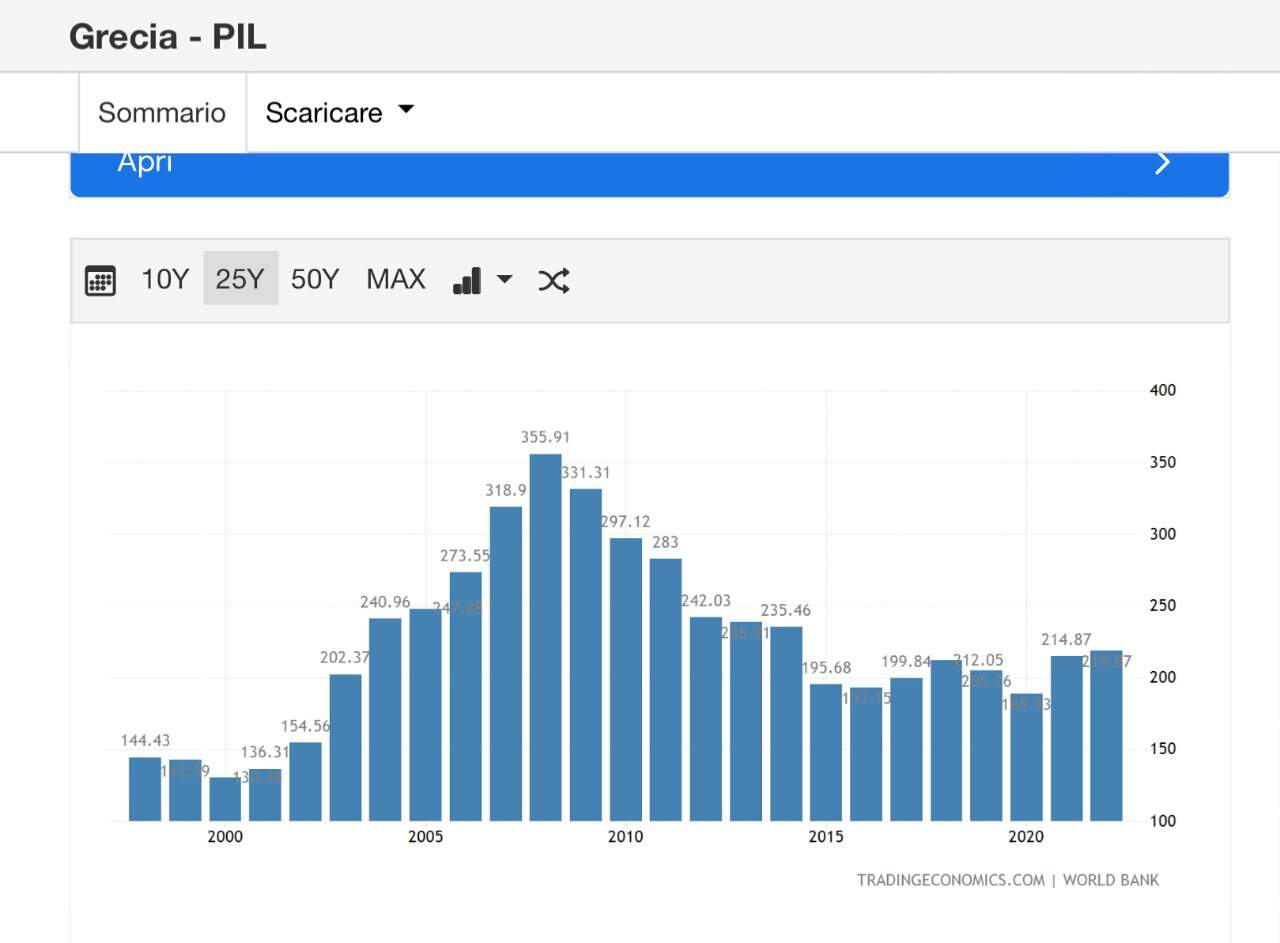The width and height of the screenshot is (1280, 943).
Task: Select the 10Y time range
Action: (165, 279)
